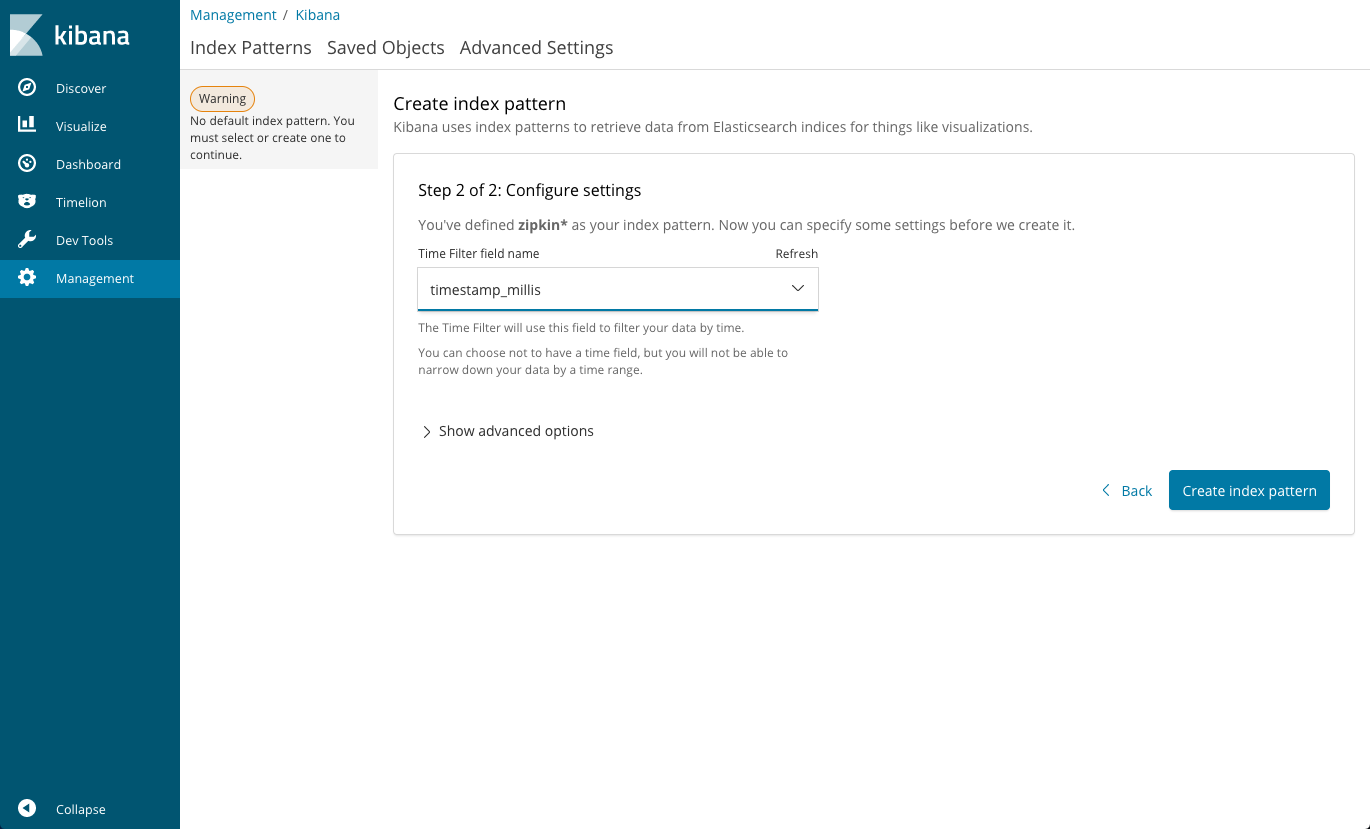Go to Management breadcrumb link
Screen dimensions: 1370x829
coord(233,15)
